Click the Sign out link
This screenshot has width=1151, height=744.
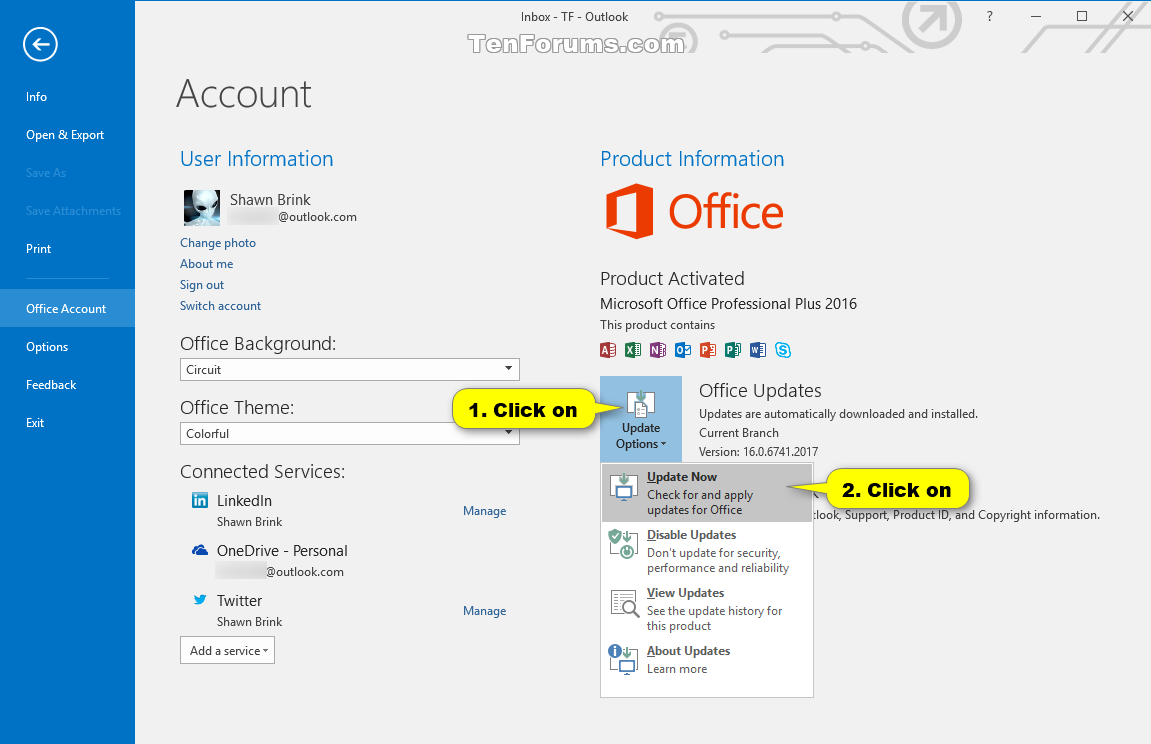click(202, 285)
